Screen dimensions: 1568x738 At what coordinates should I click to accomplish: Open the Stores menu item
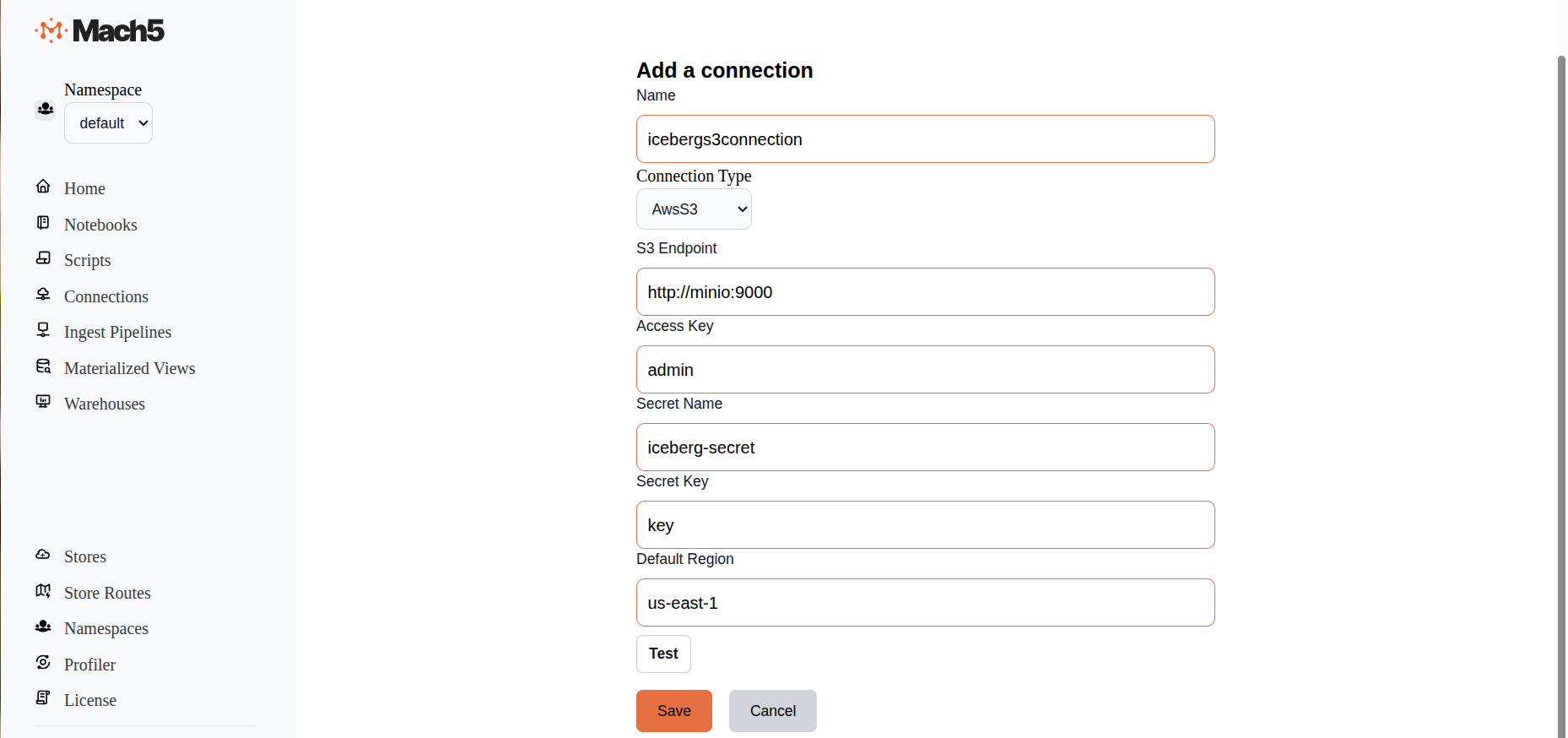click(85, 557)
